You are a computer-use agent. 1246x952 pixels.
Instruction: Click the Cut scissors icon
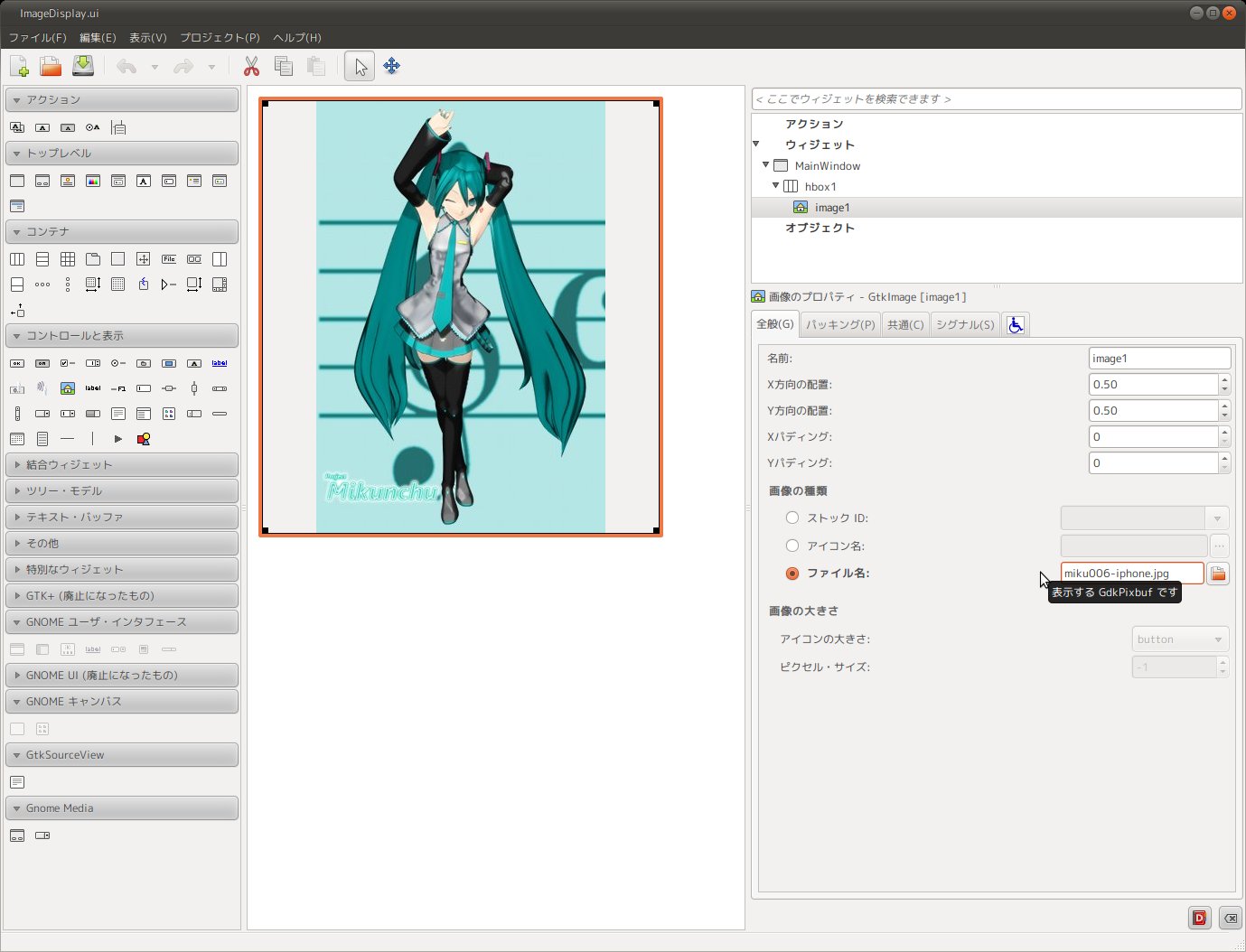pos(251,66)
